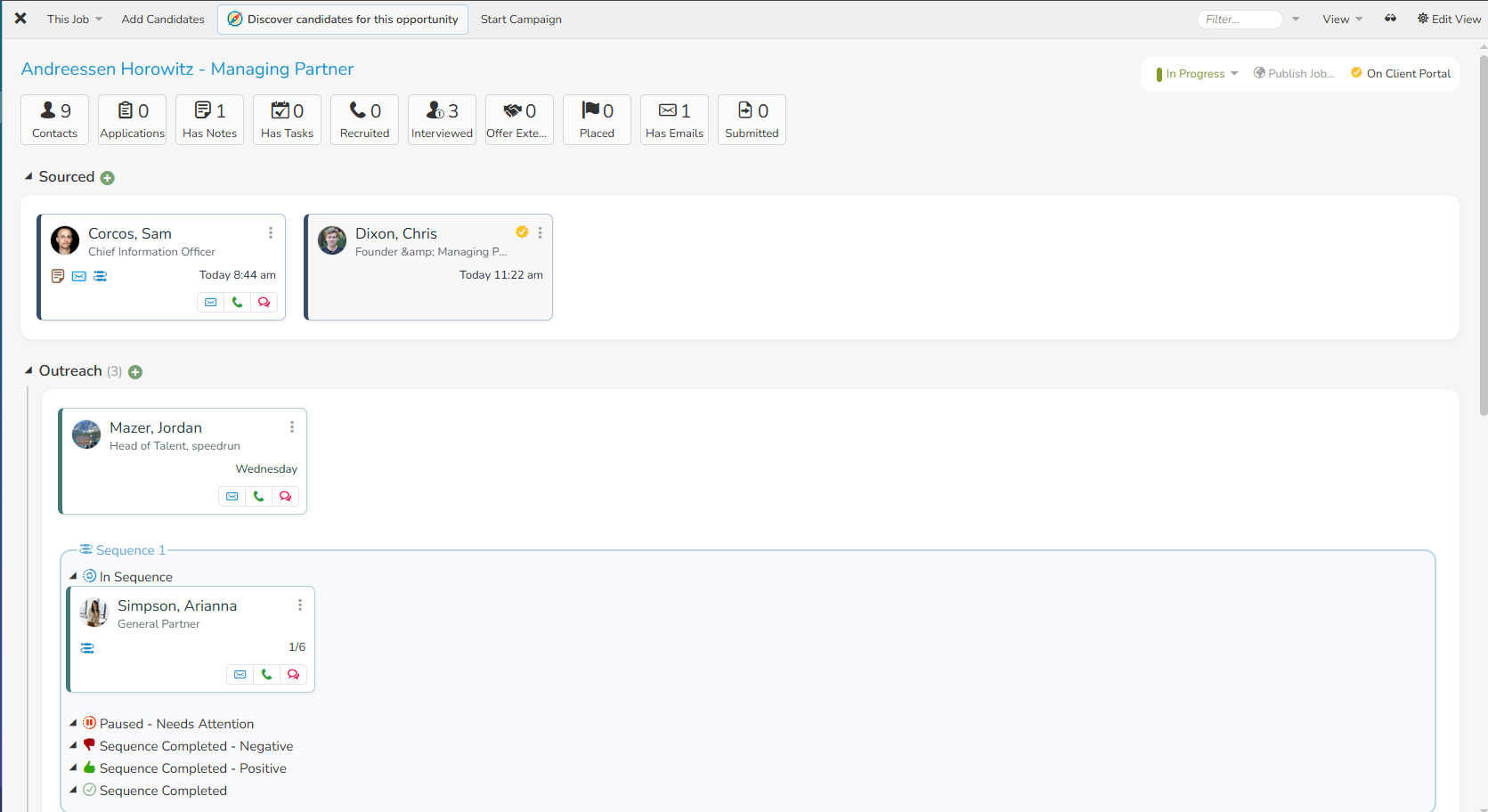Viewport: 1488px width, 812px height.
Task: Open the View dropdown menu
Action: pyautogui.click(x=1341, y=18)
